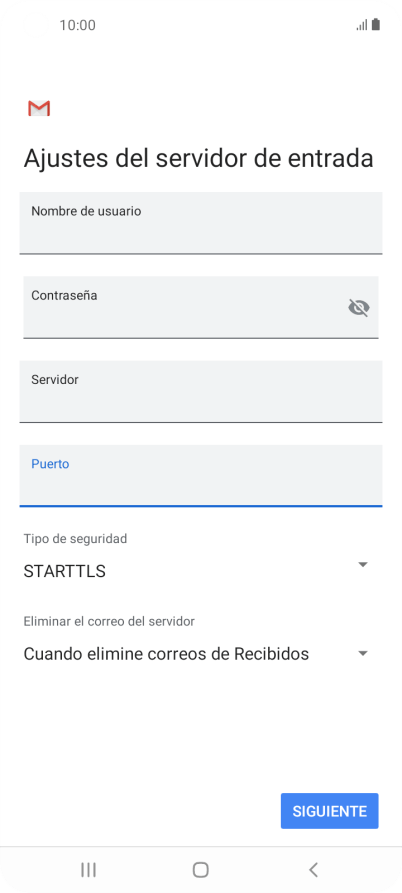402x893 pixels.
Task: Tap the Tipo de seguridad label
Action: [x=75, y=538]
